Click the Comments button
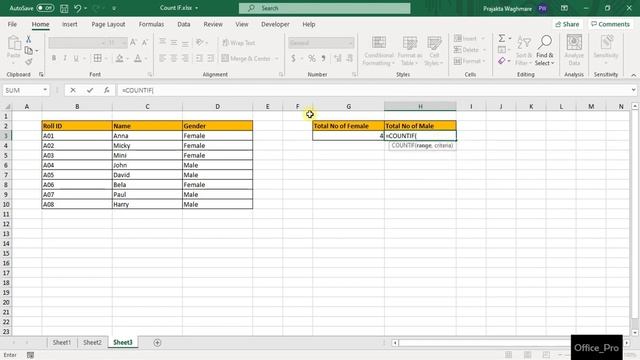This screenshot has height=360, width=640. [611, 24]
